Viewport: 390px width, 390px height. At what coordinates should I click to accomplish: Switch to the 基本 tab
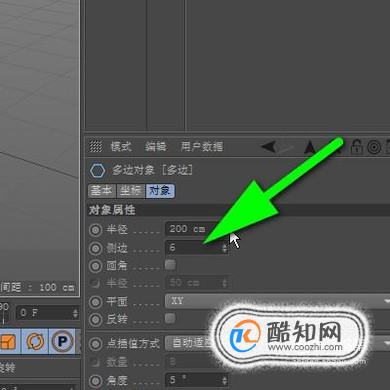pos(102,191)
